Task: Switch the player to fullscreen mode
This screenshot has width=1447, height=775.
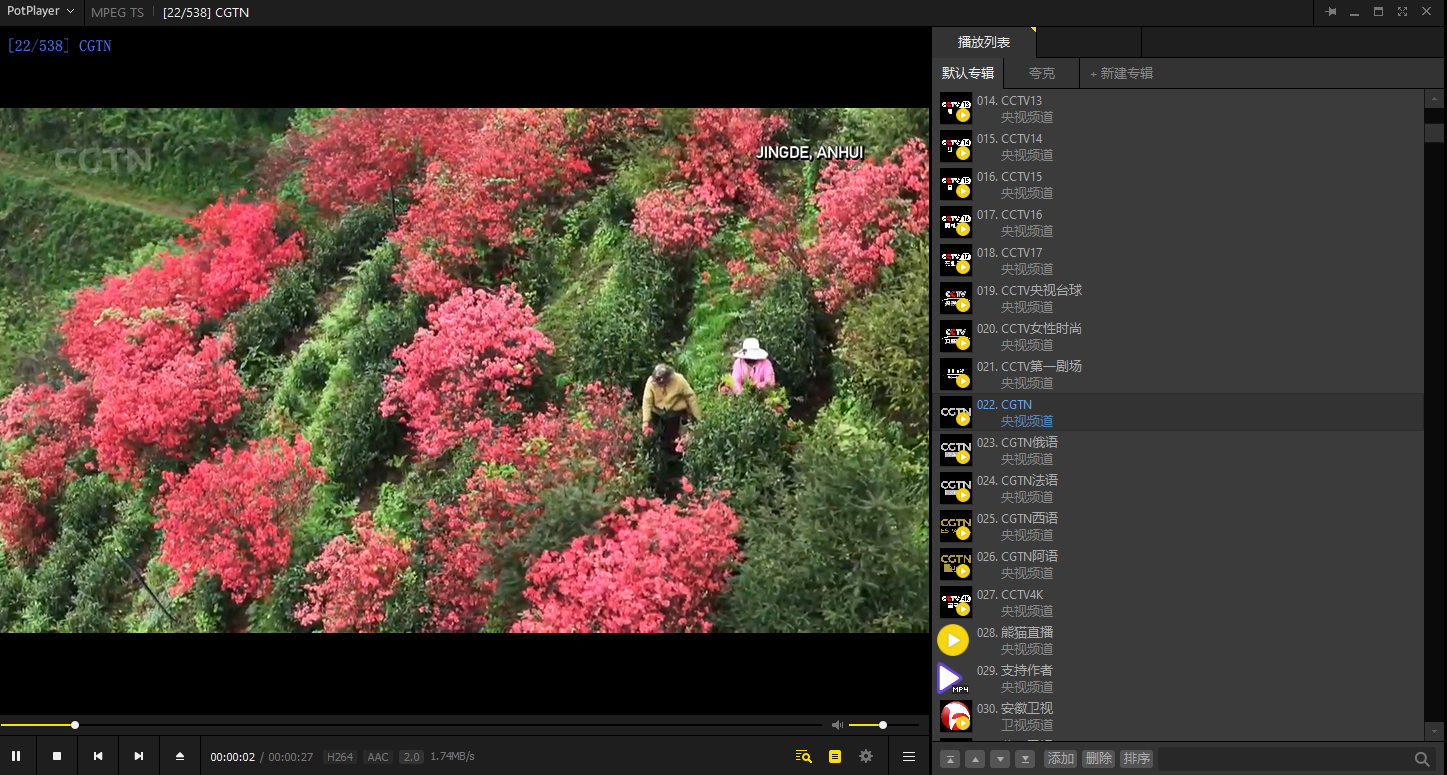Action: coord(1402,12)
